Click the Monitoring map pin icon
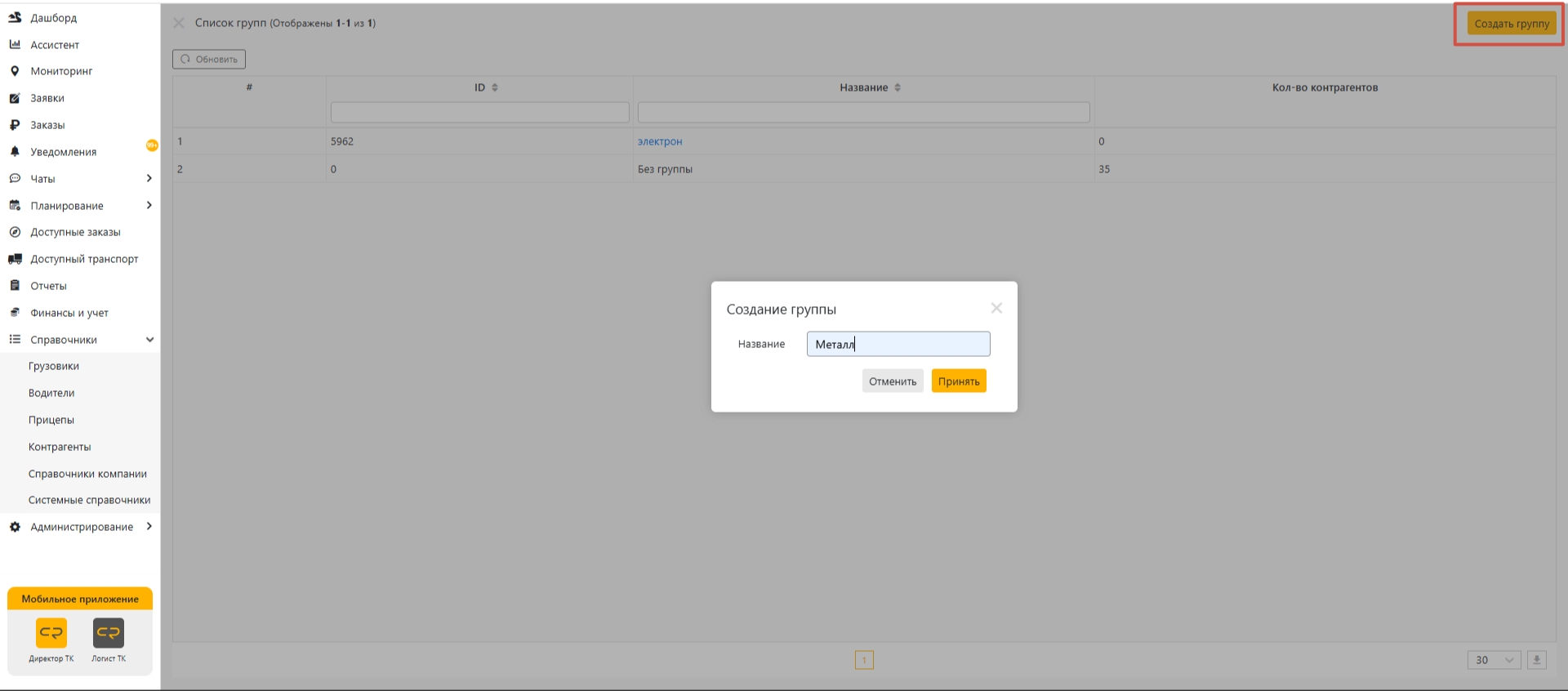Viewport: 1568px width, 691px height. tap(15, 71)
